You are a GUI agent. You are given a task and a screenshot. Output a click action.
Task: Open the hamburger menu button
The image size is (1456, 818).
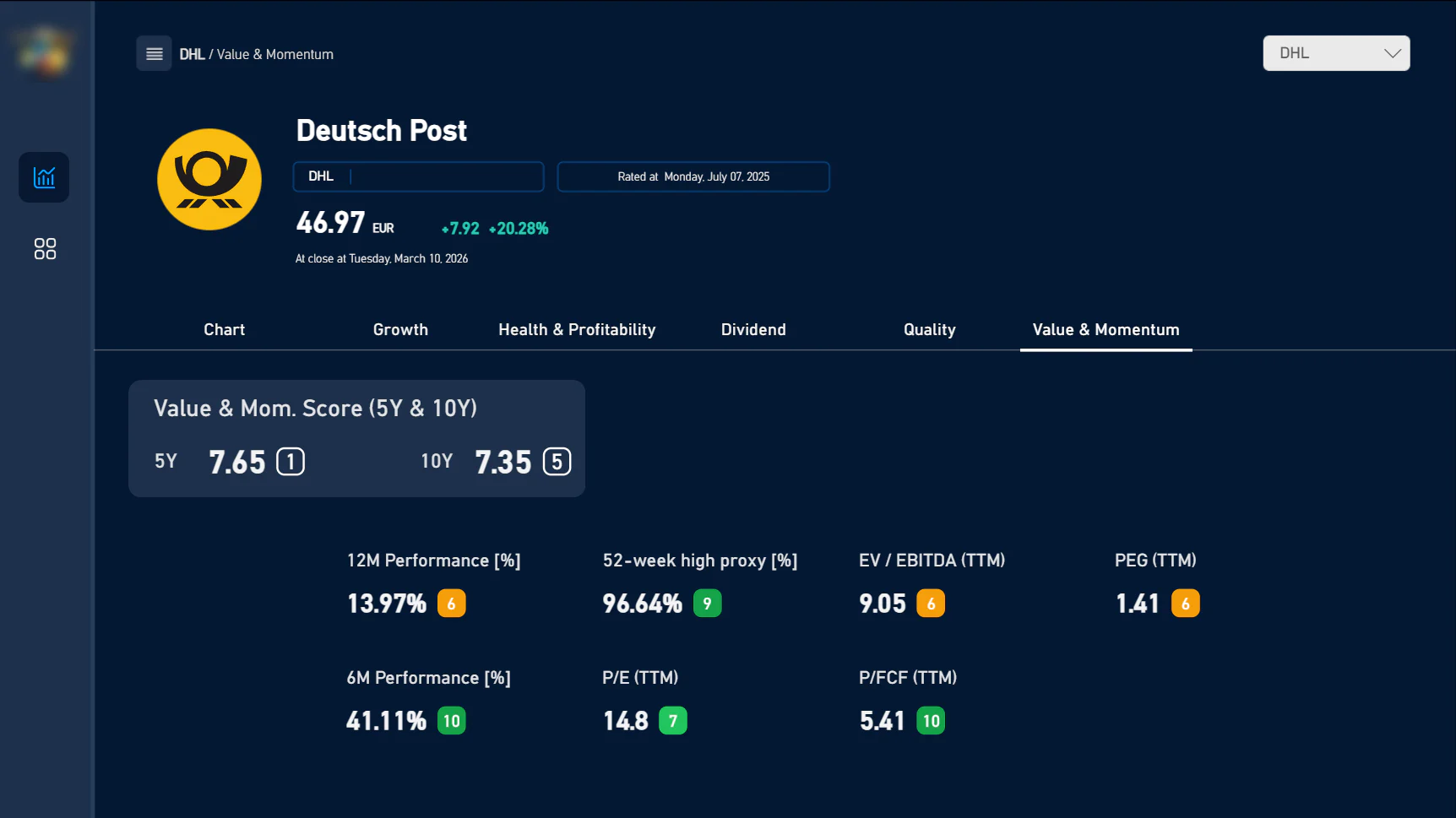coord(154,53)
